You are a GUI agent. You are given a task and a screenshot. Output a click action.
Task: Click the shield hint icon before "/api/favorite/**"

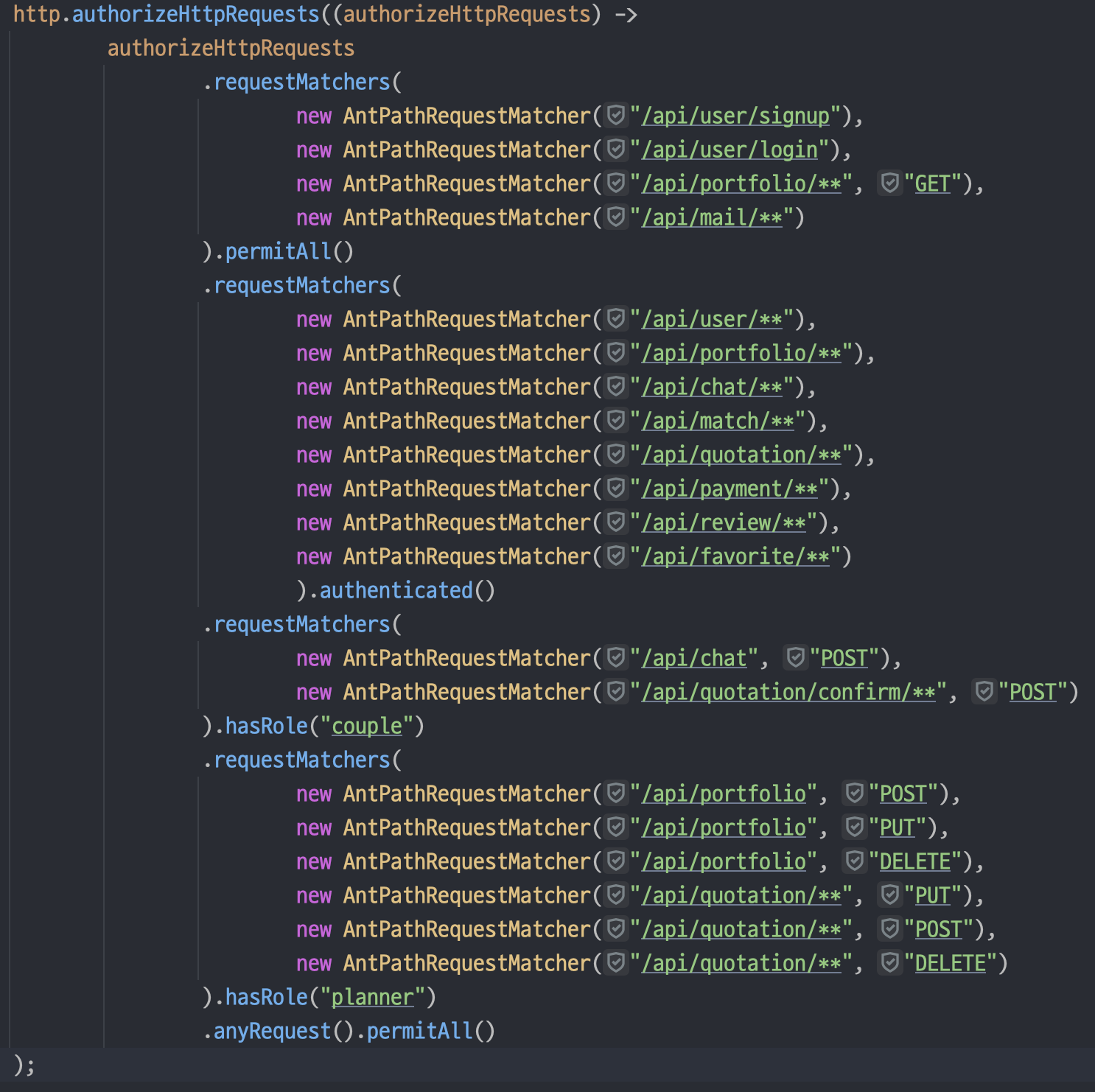616,556
